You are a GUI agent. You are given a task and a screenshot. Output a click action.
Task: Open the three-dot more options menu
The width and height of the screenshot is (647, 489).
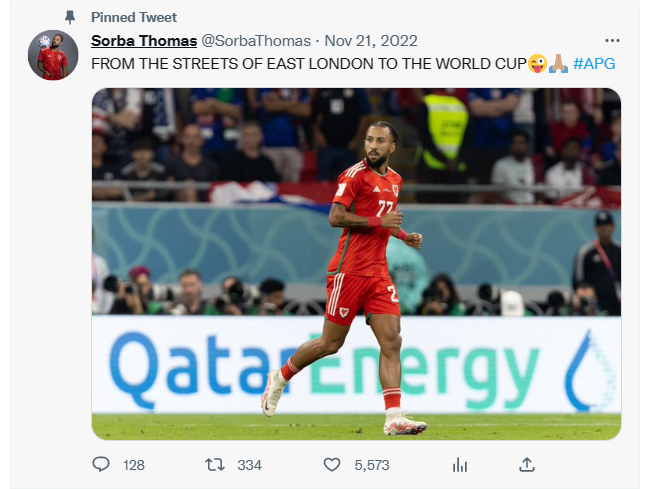[x=612, y=40]
